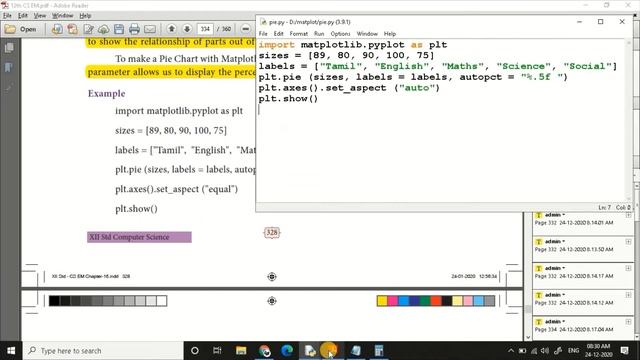
Task: Open the File menu in IDLE pie.py window
Action: point(263,33)
